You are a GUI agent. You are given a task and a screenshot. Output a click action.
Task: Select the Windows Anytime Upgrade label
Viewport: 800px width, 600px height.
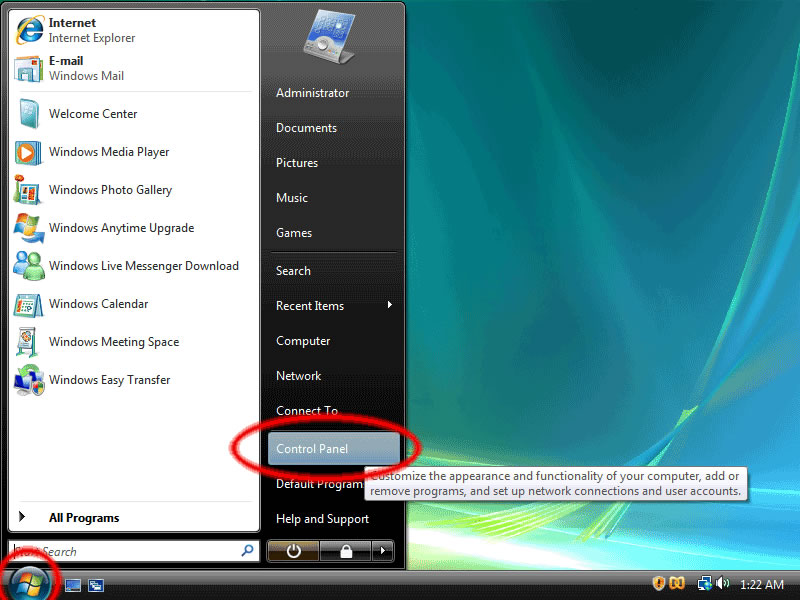tap(121, 228)
